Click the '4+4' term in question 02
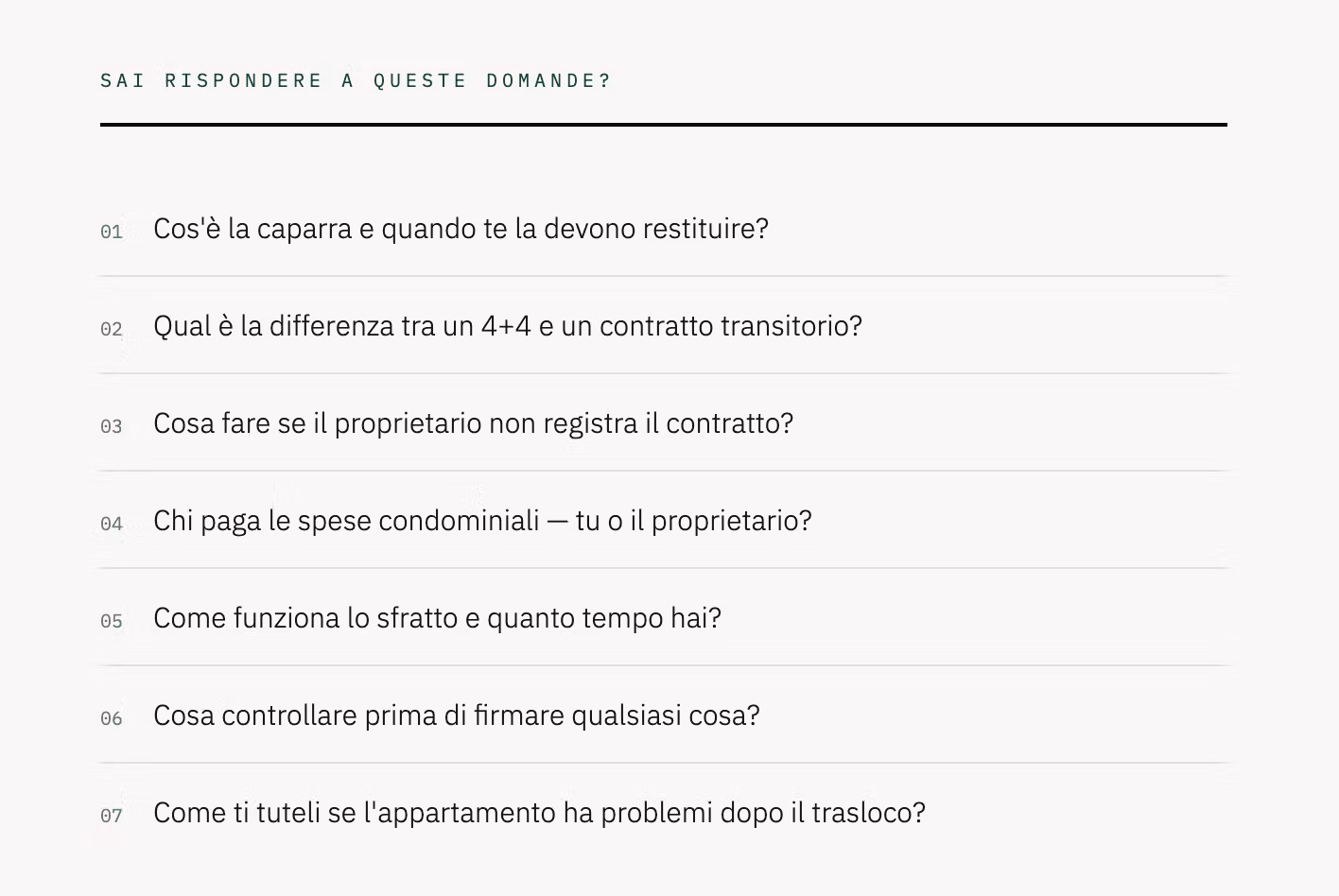The width and height of the screenshot is (1339, 896). (x=506, y=326)
